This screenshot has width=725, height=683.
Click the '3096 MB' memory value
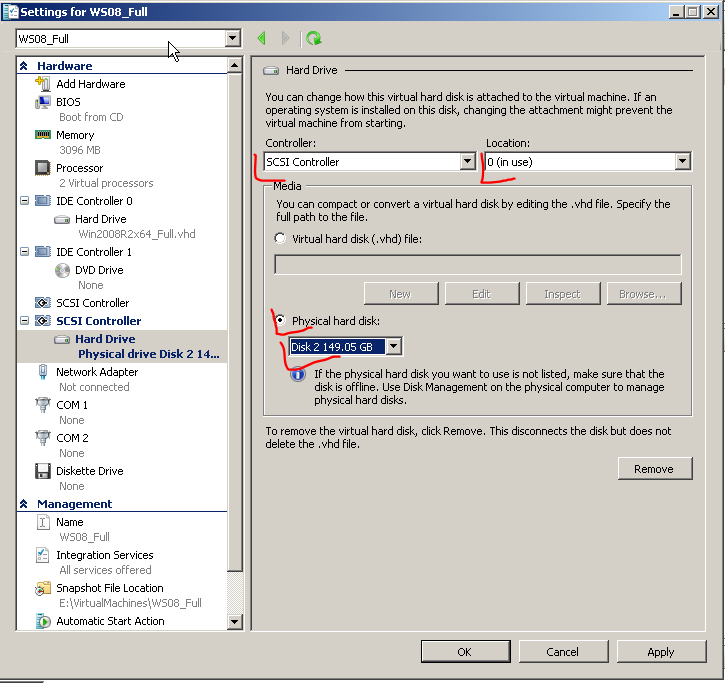(x=80, y=150)
